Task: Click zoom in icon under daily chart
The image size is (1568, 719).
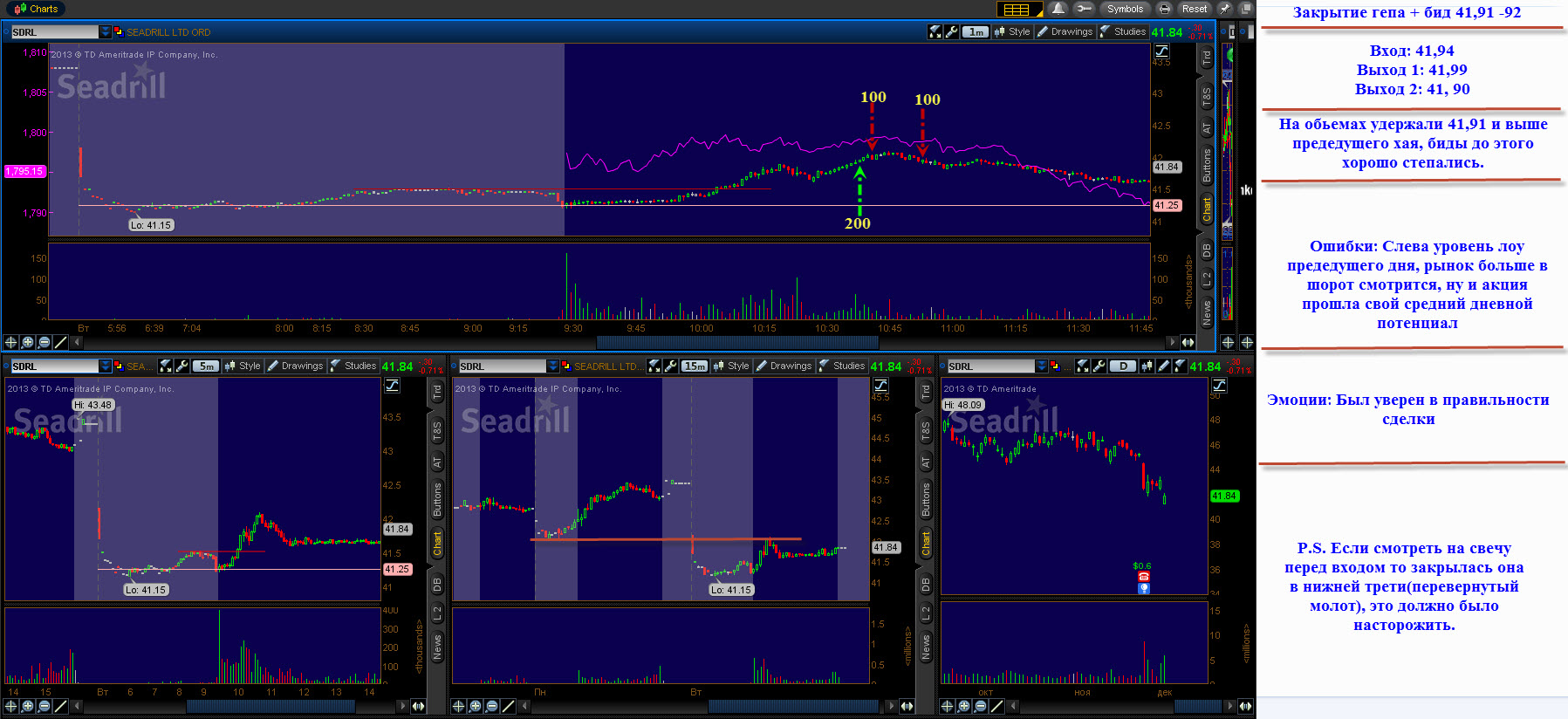Action: [963, 706]
